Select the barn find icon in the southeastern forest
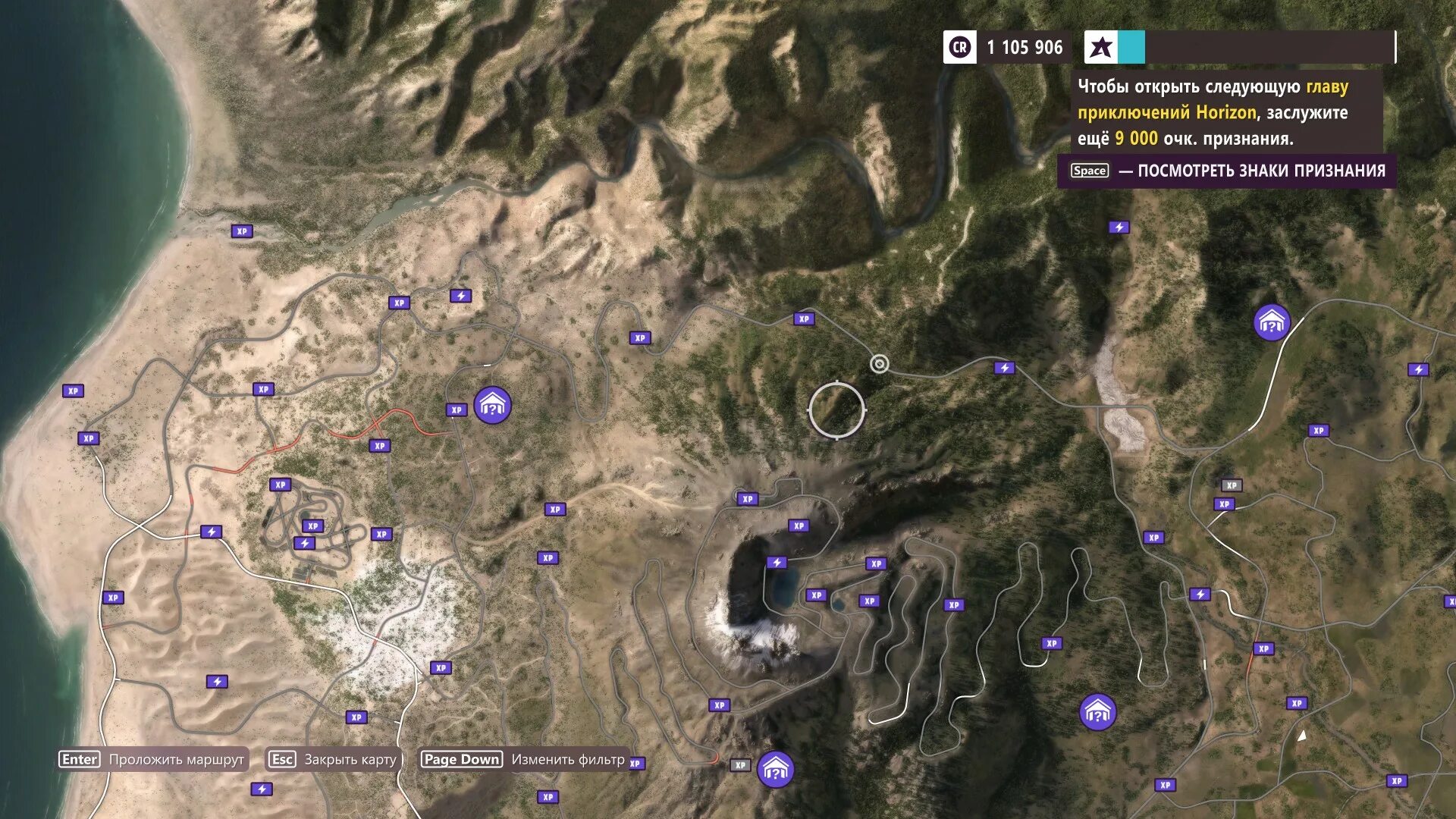Viewport: 1456px width, 819px height. tap(1097, 712)
